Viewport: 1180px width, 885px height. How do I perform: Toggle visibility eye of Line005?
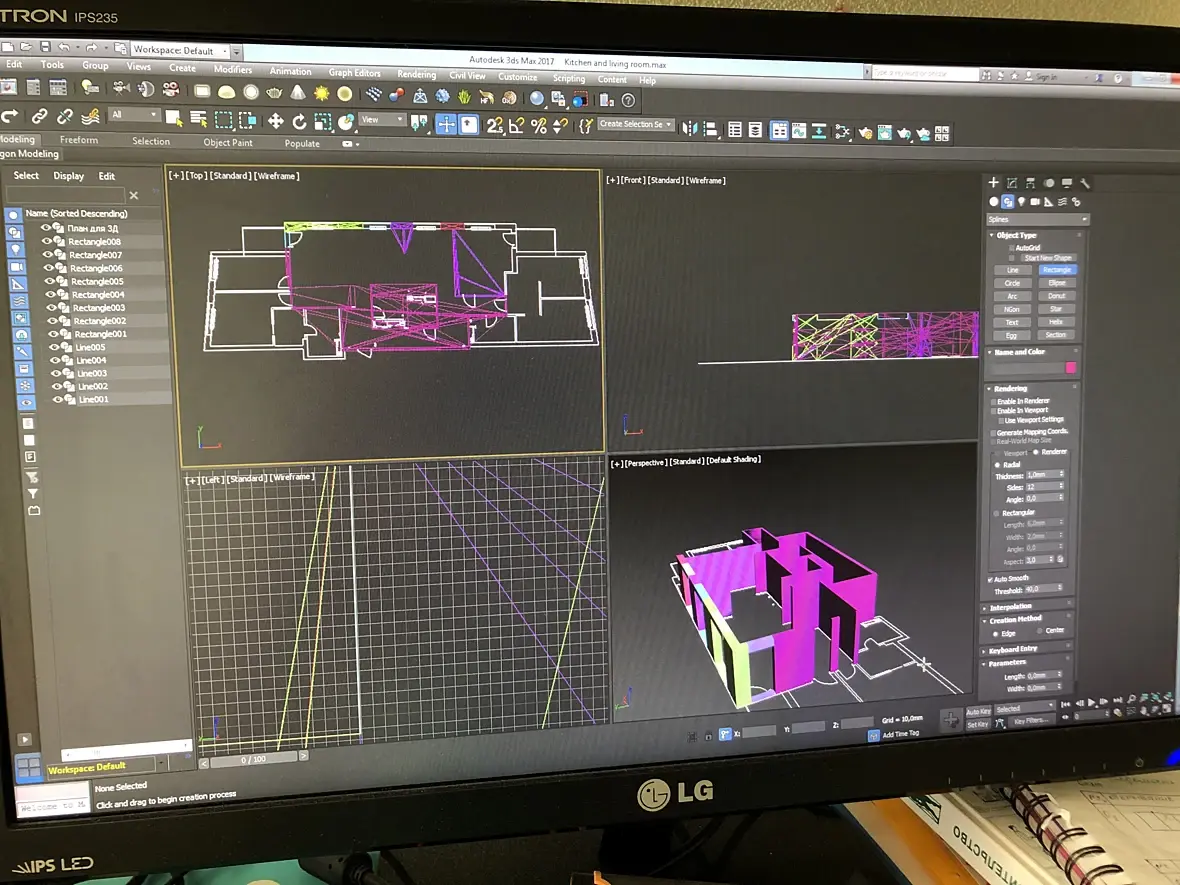[54, 347]
